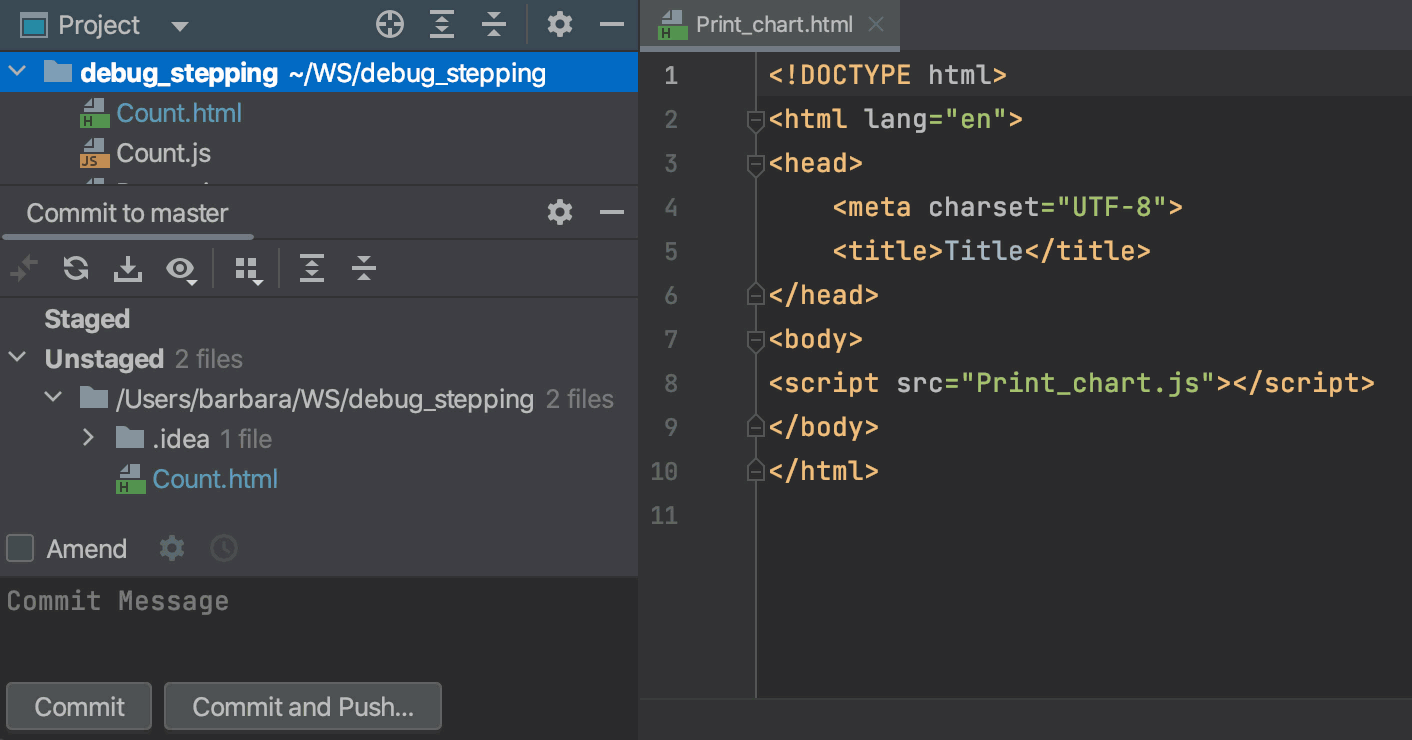This screenshot has height=740, width=1412.
Task: Select Count.html under Unstaged changes
Action: click(x=215, y=479)
